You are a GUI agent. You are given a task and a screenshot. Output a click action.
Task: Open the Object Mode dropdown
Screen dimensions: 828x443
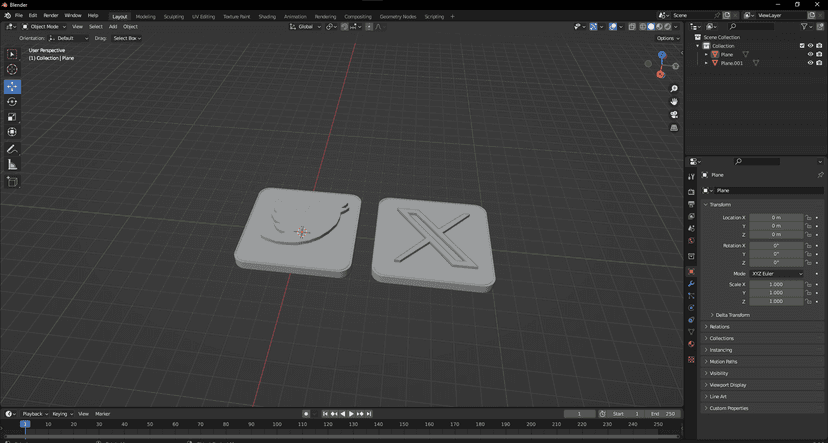click(x=43, y=27)
